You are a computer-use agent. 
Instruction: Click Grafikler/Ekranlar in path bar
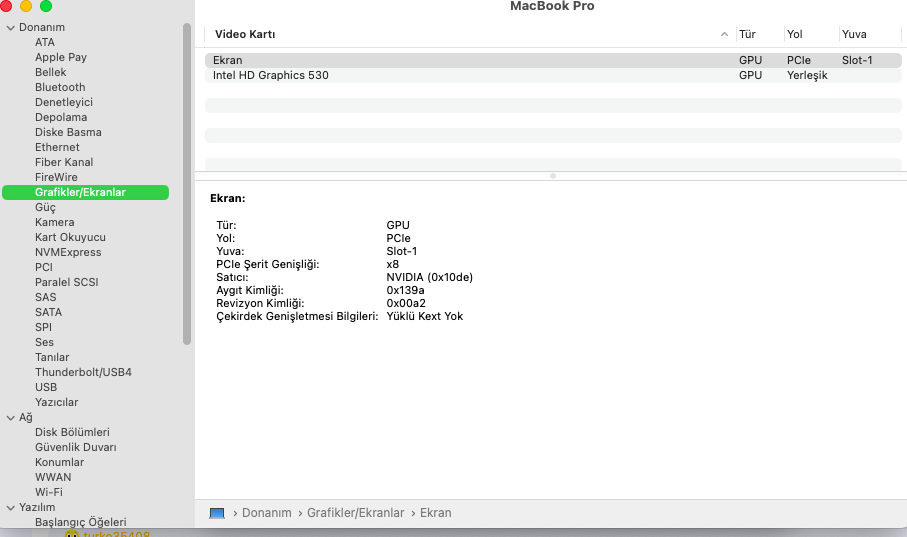pos(355,513)
